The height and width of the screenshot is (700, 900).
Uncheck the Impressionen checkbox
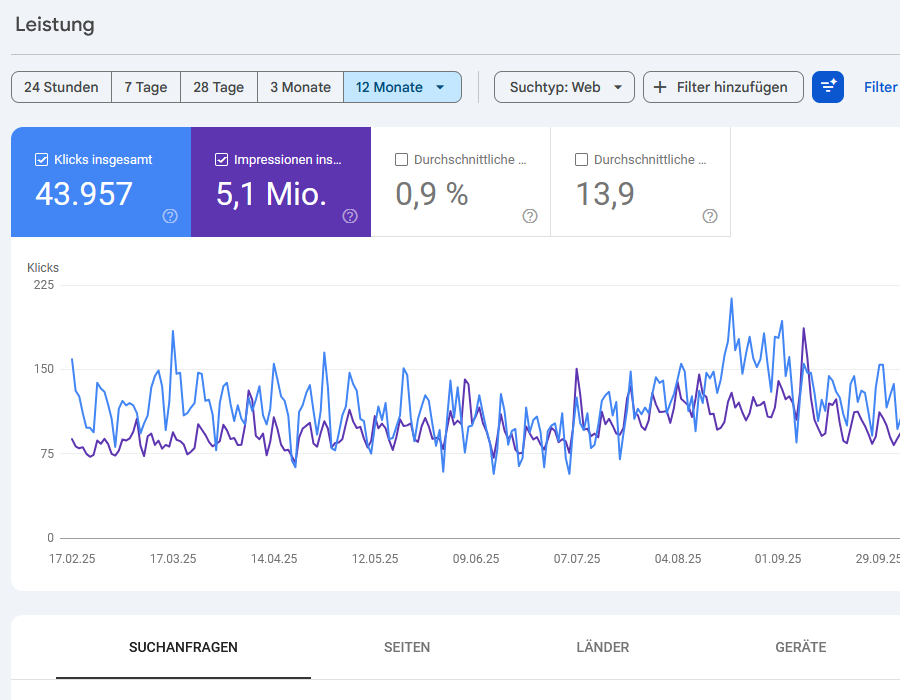[222, 159]
